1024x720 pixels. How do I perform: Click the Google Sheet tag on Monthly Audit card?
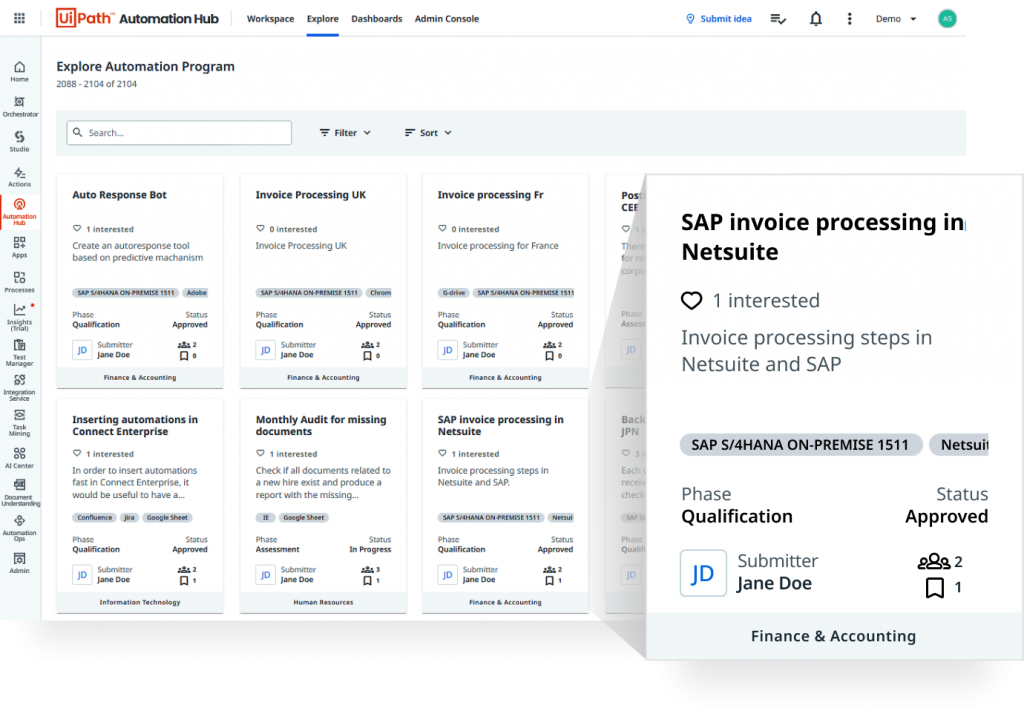pyautogui.click(x=304, y=517)
